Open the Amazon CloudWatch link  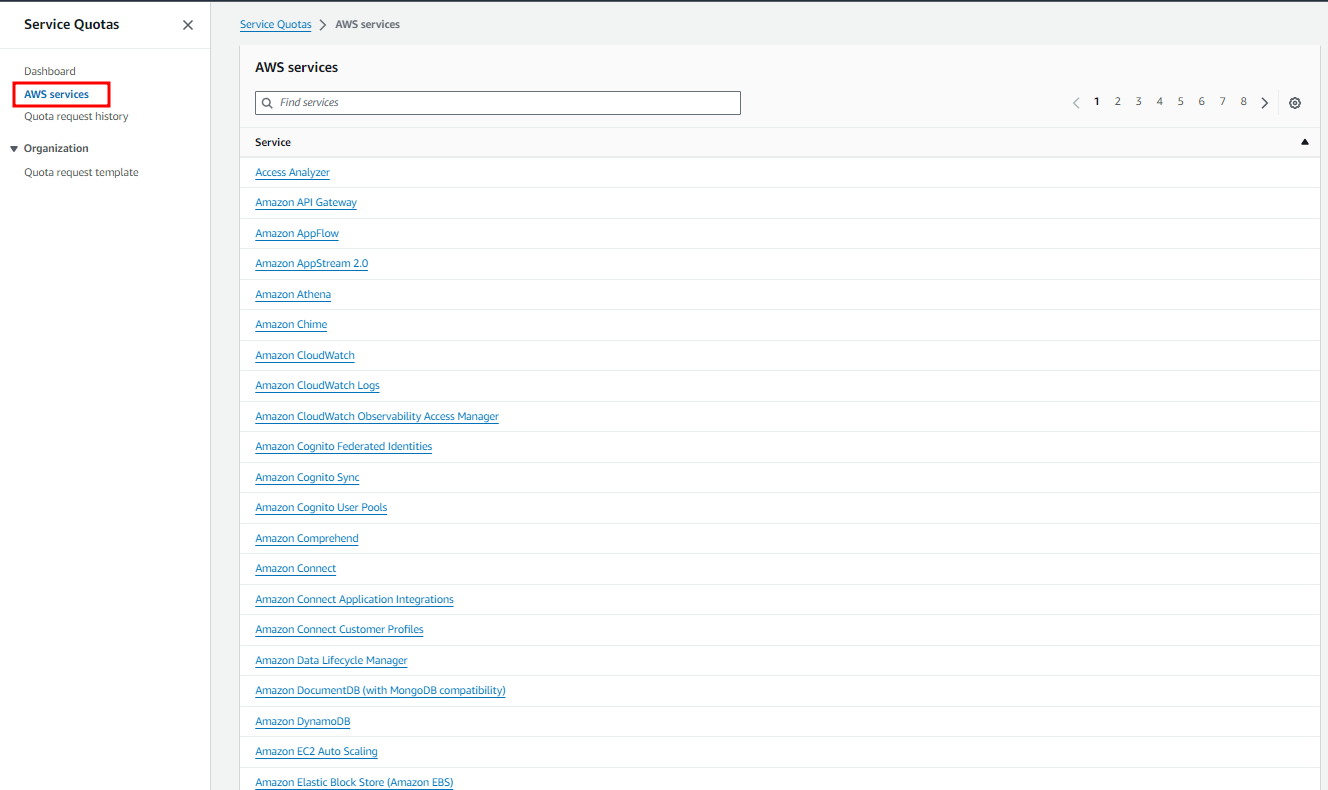tap(305, 355)
